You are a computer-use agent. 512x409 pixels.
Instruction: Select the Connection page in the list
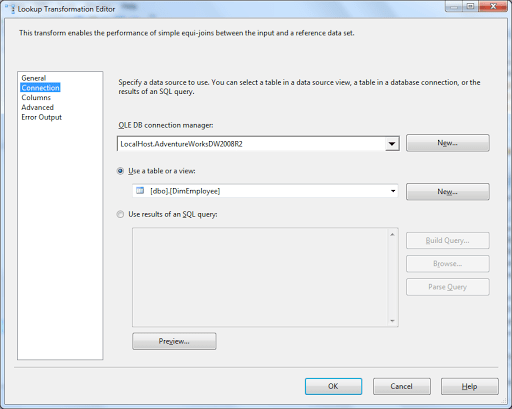pos(40,88)
